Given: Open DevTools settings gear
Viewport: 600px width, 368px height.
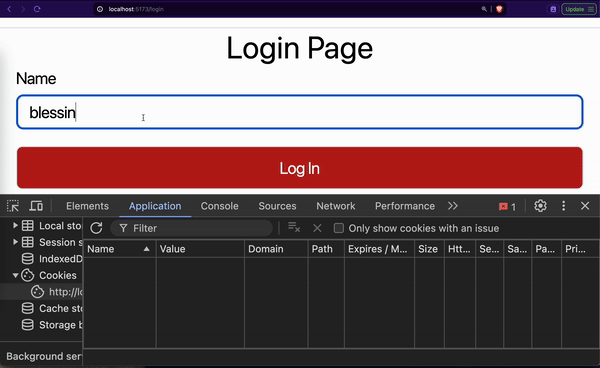Looking at the screenshot, I should (540, 206).
